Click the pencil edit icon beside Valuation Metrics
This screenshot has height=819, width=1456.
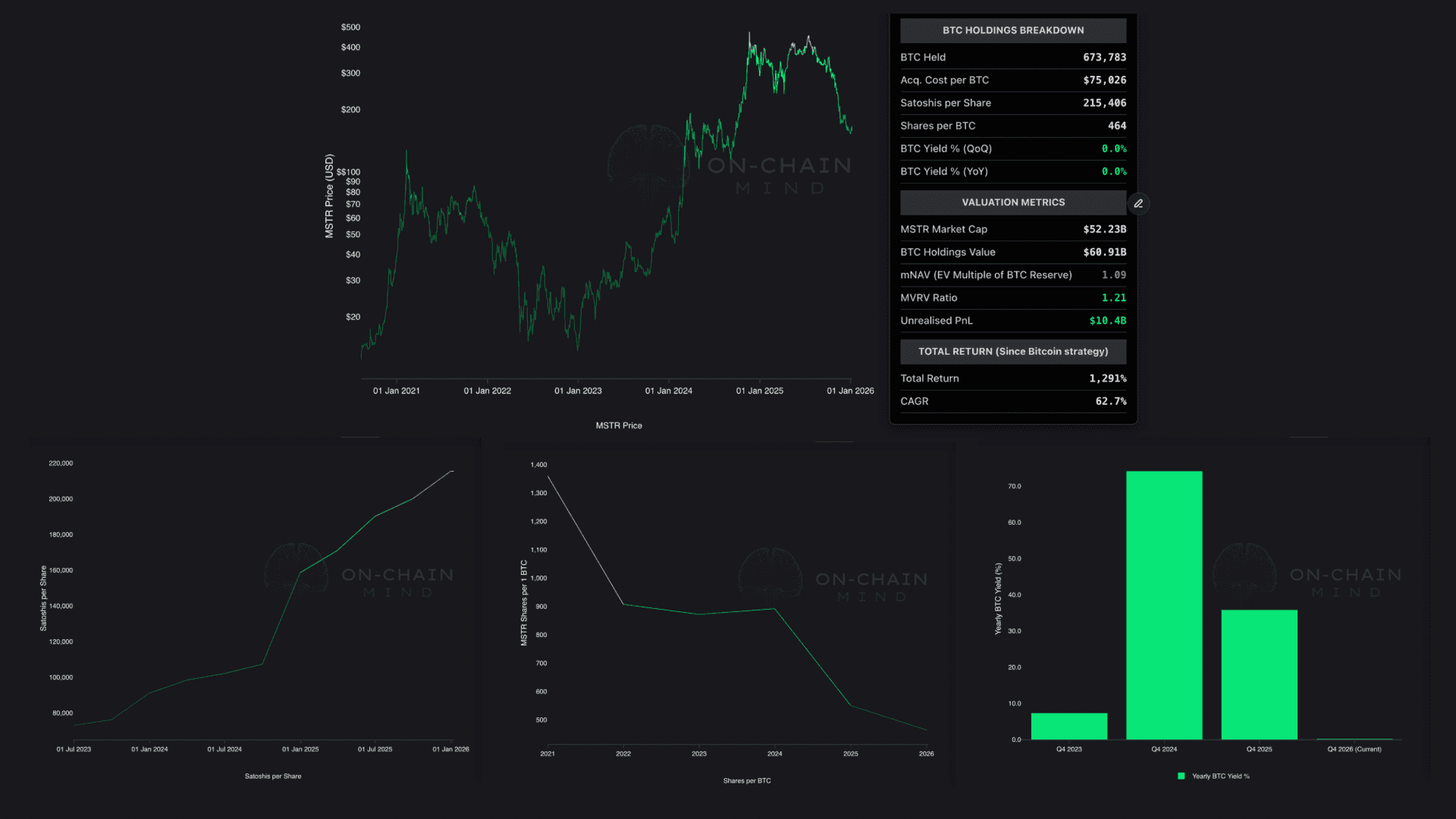(1138, 203)
